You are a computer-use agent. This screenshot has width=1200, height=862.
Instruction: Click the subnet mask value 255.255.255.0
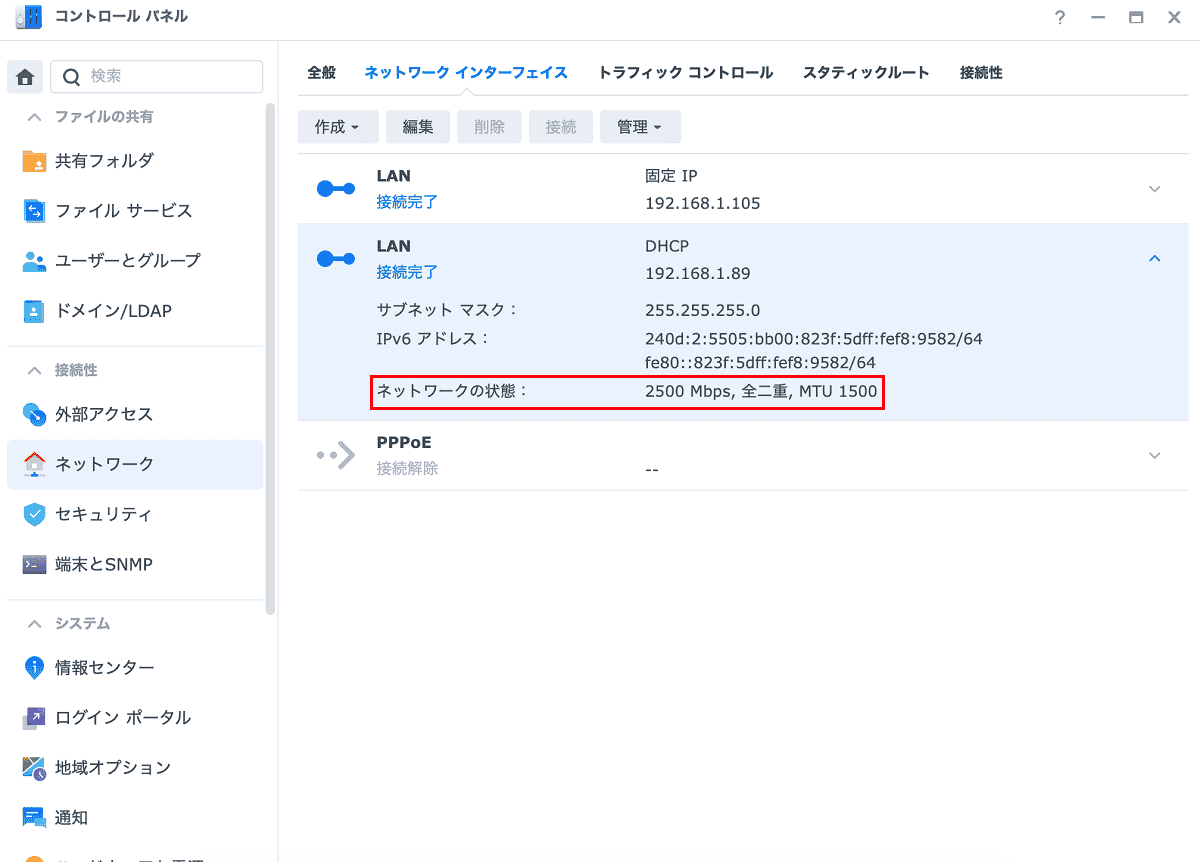tap(703, 310)
